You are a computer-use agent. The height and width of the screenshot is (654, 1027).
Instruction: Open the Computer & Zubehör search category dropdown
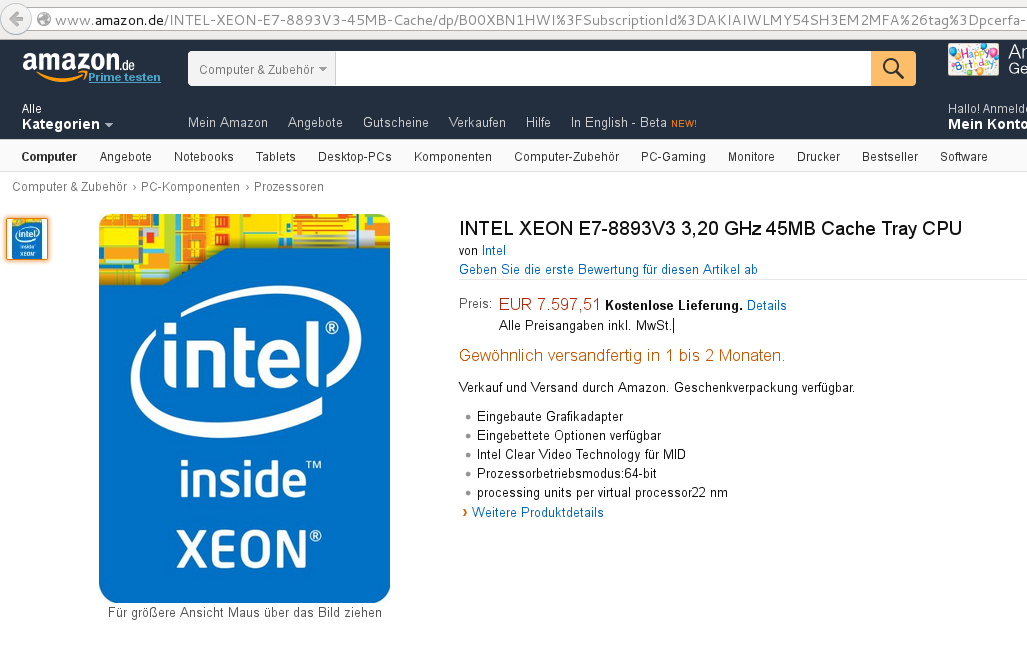point(262,70)
